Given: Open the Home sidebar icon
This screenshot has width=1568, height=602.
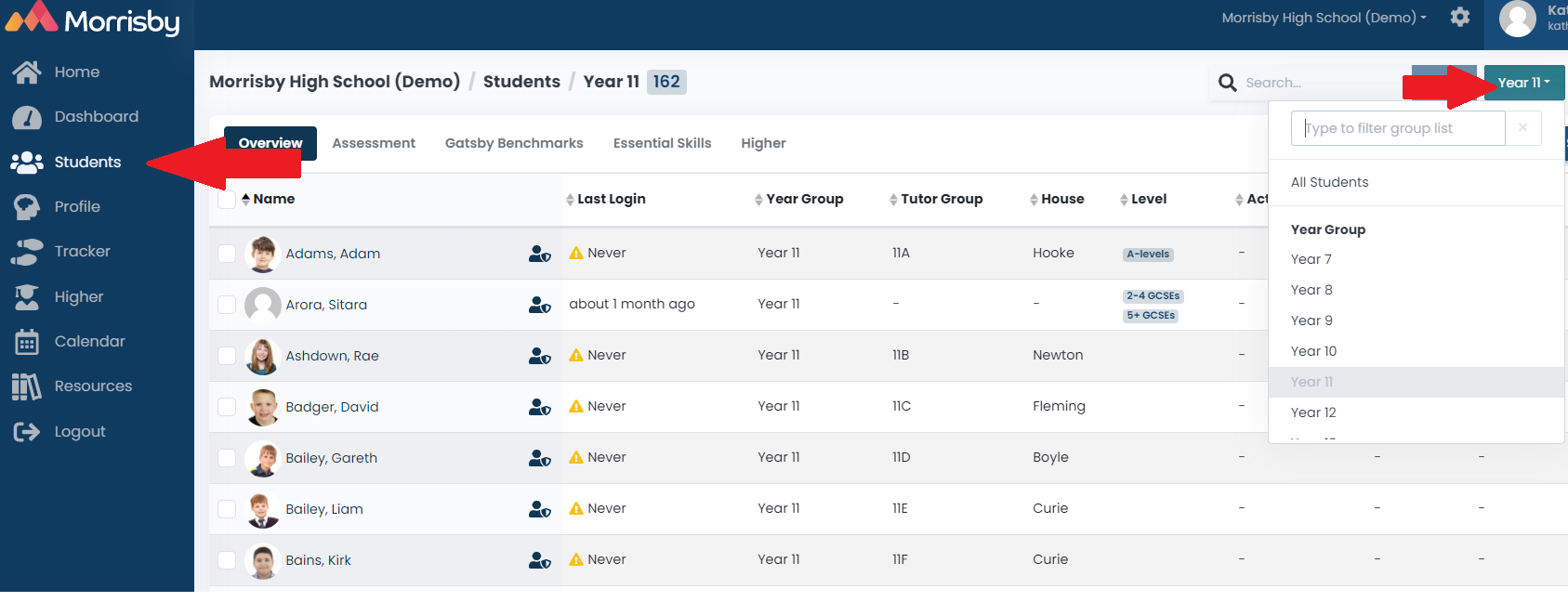Looking at the screenshot, I should 27,72.
